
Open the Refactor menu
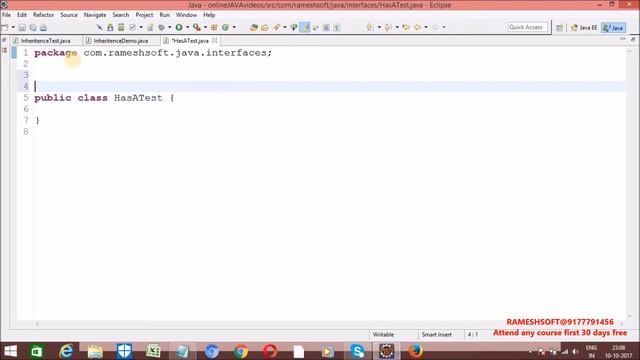click(43, 15)
